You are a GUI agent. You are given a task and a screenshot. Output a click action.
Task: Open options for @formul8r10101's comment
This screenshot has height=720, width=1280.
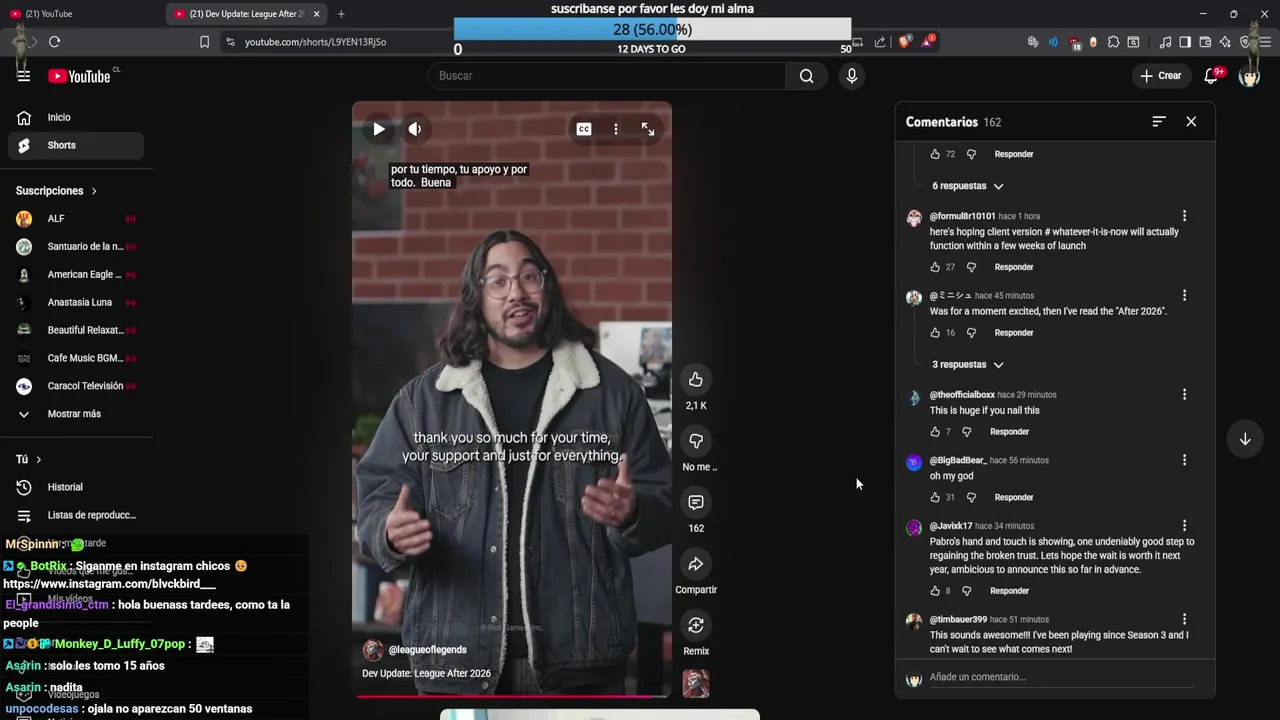point(1184,216)
